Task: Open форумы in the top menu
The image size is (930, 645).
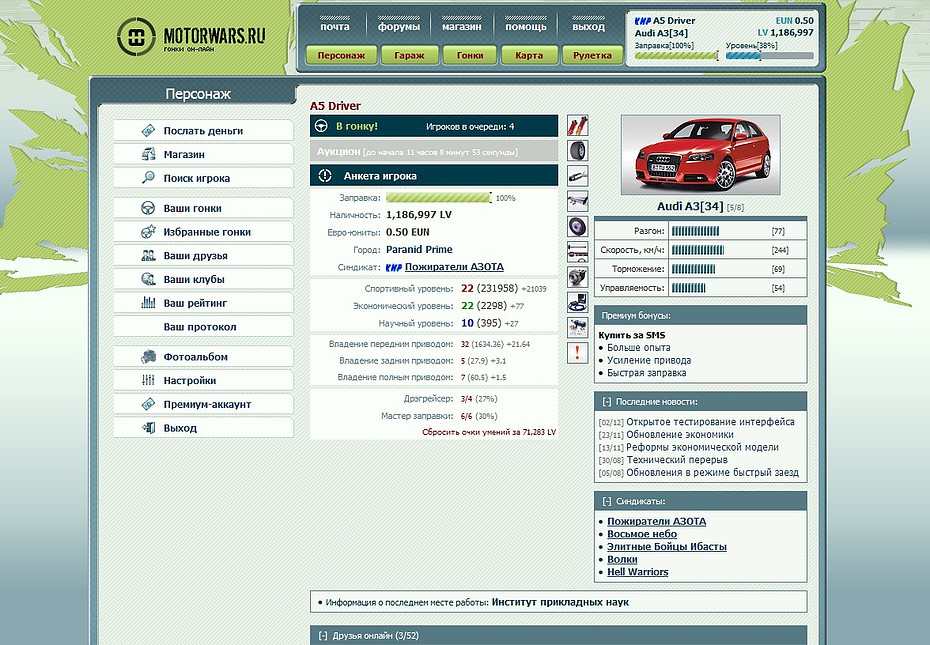Action: 399,26
